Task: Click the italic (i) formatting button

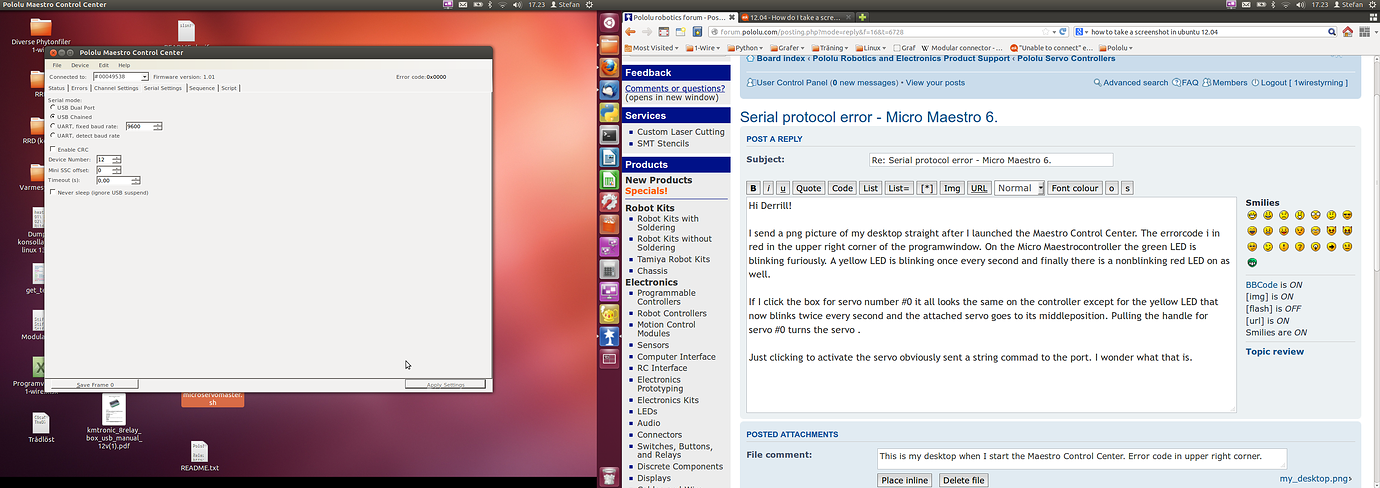Action: point(768,188)
